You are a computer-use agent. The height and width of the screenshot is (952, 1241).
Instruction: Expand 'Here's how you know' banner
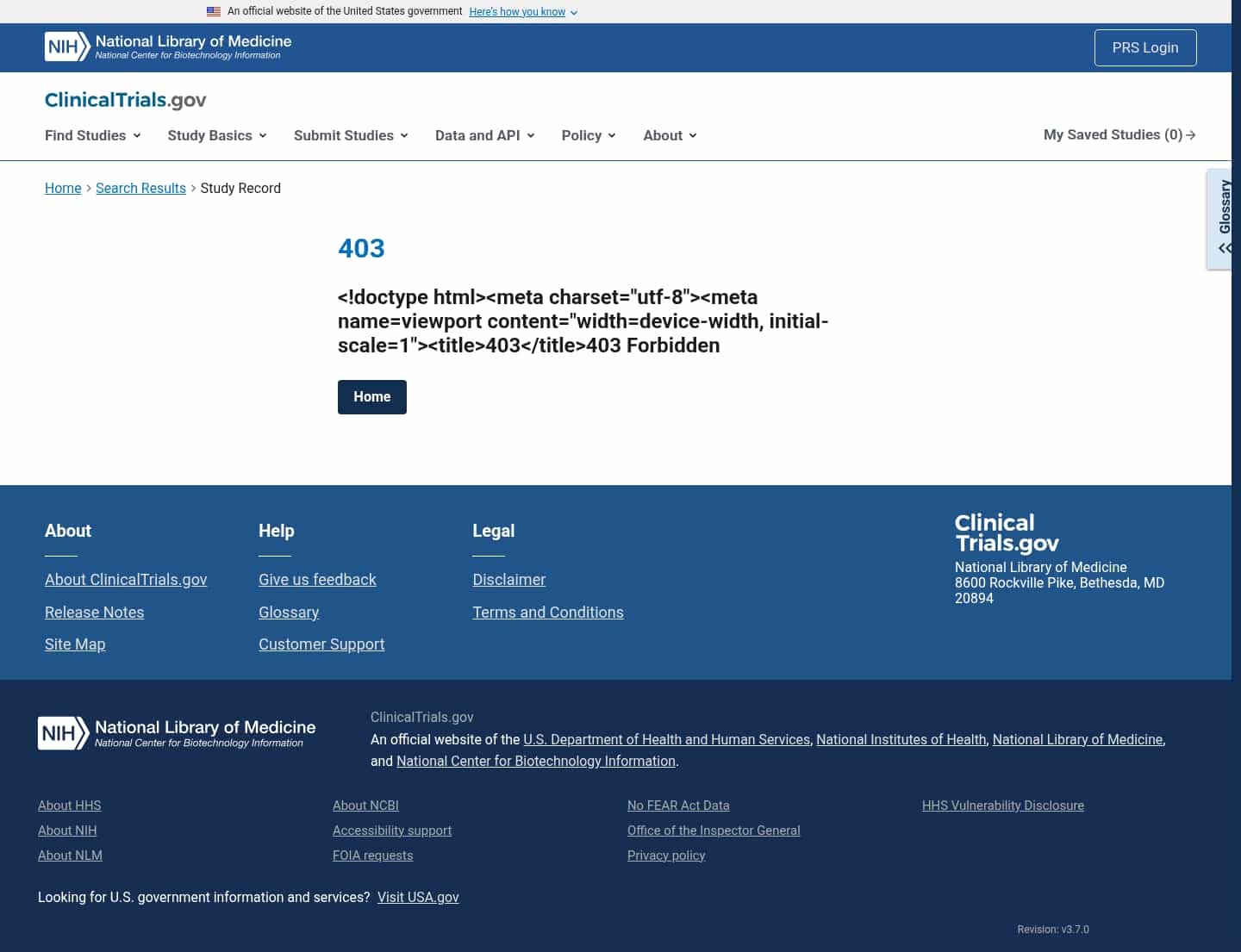pos(523,12)
